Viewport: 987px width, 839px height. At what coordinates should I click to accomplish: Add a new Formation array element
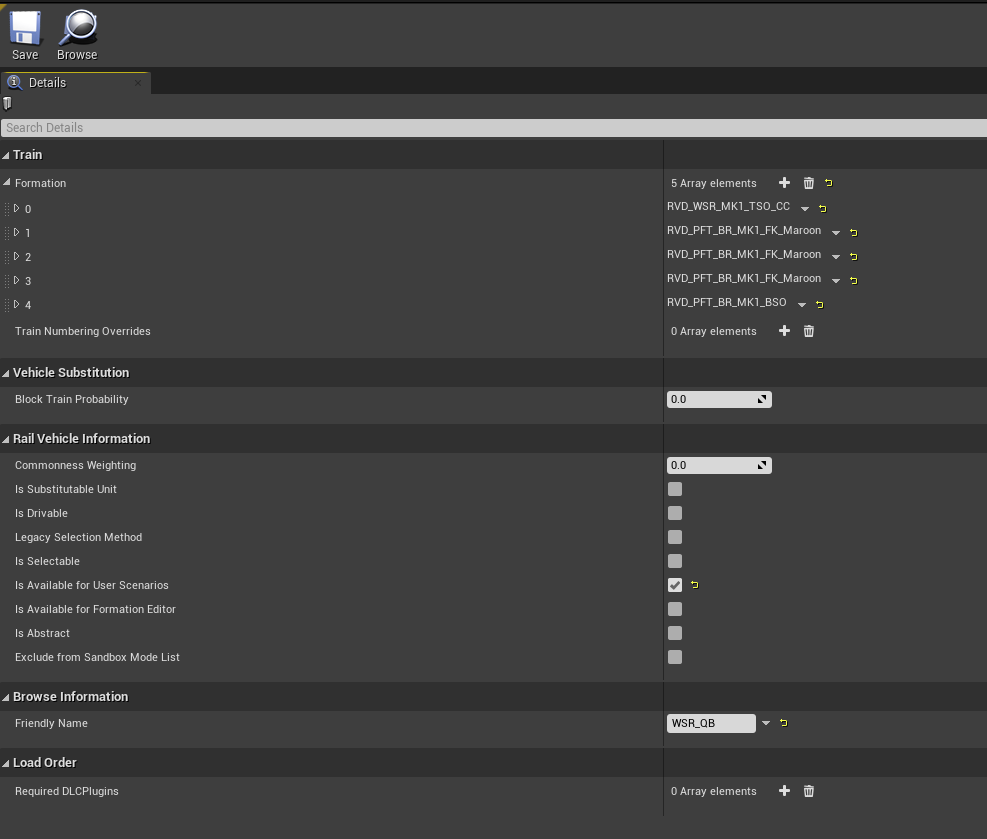[x=784, y=183]
